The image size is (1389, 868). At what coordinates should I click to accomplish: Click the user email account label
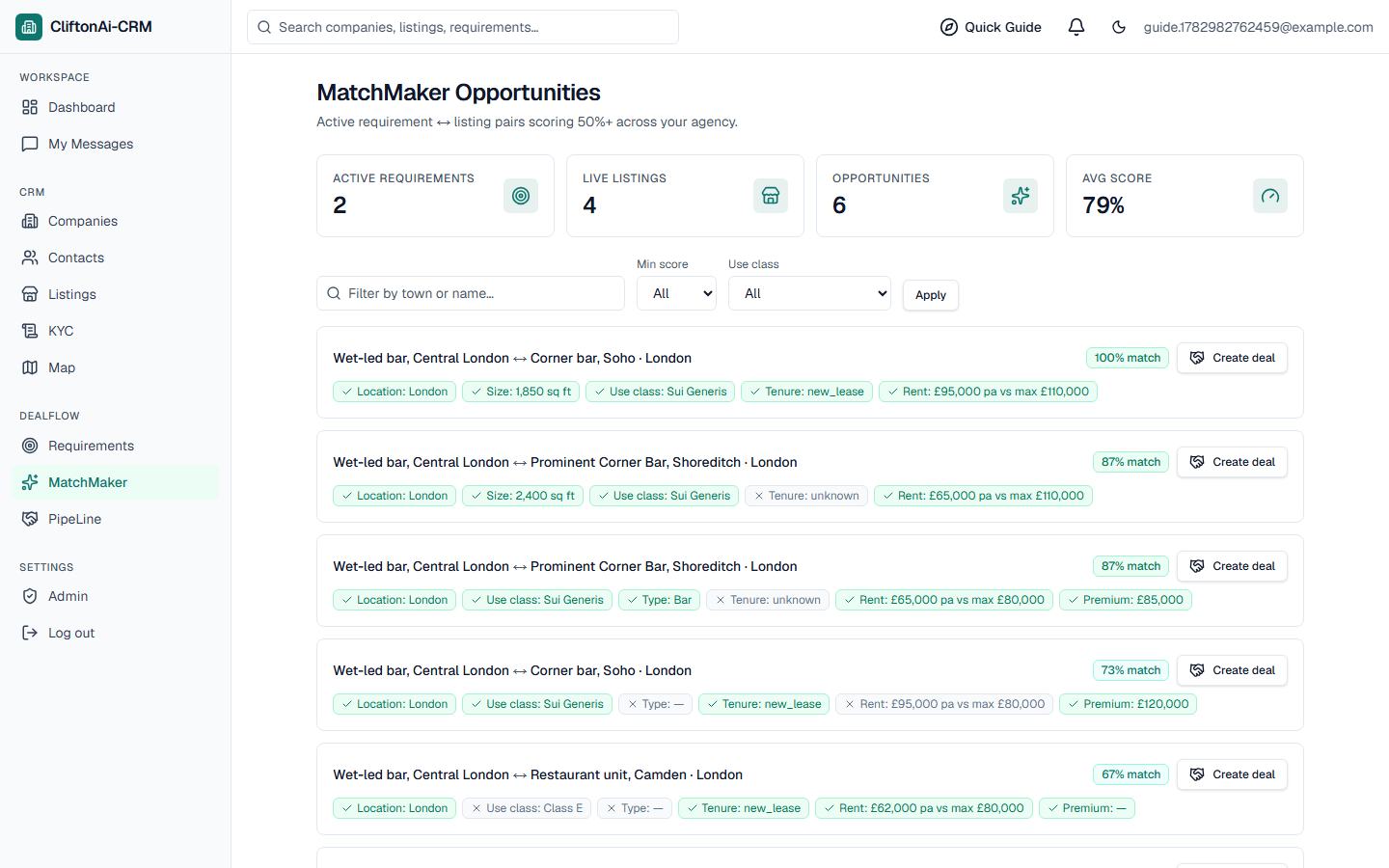pos(1258,27)
